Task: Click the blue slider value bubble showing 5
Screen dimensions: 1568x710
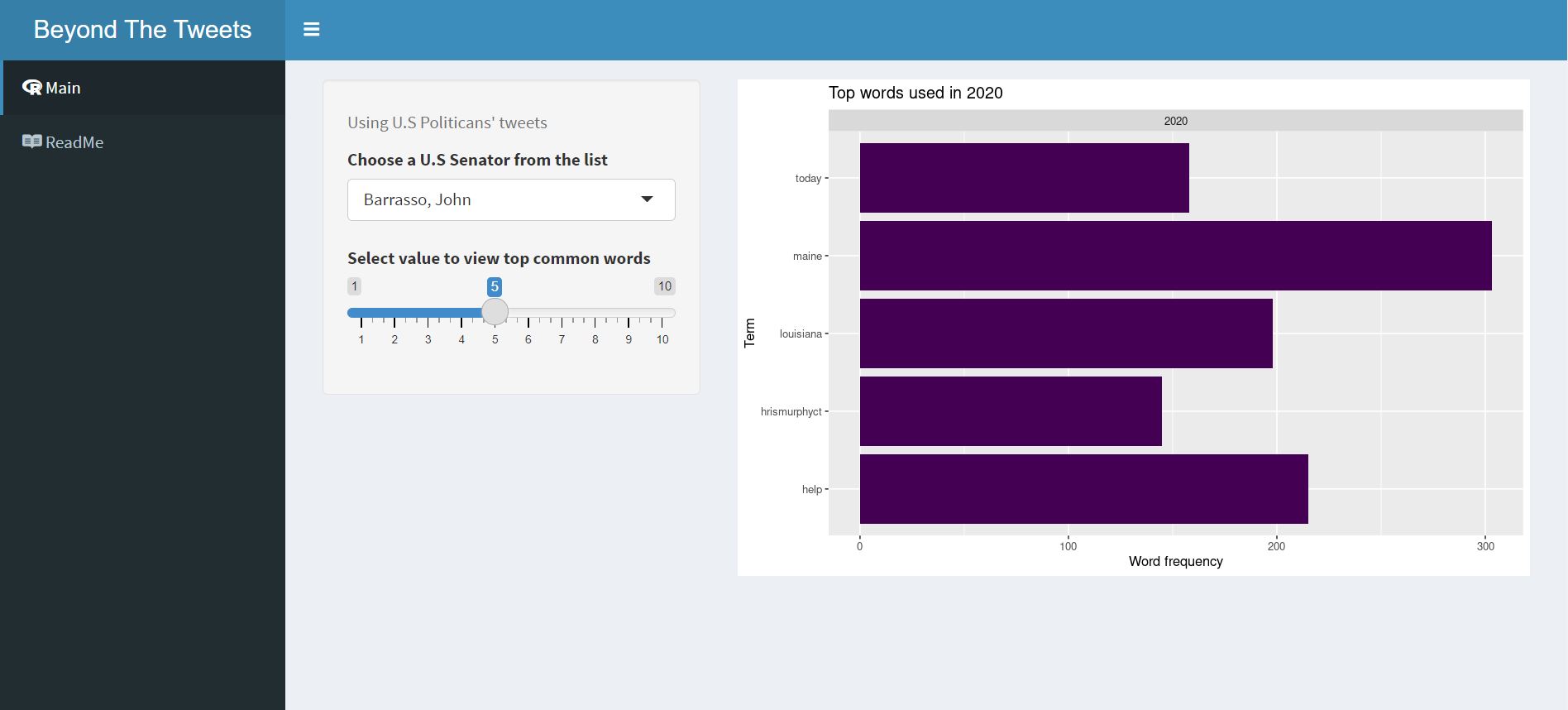Action: [495, 287]
